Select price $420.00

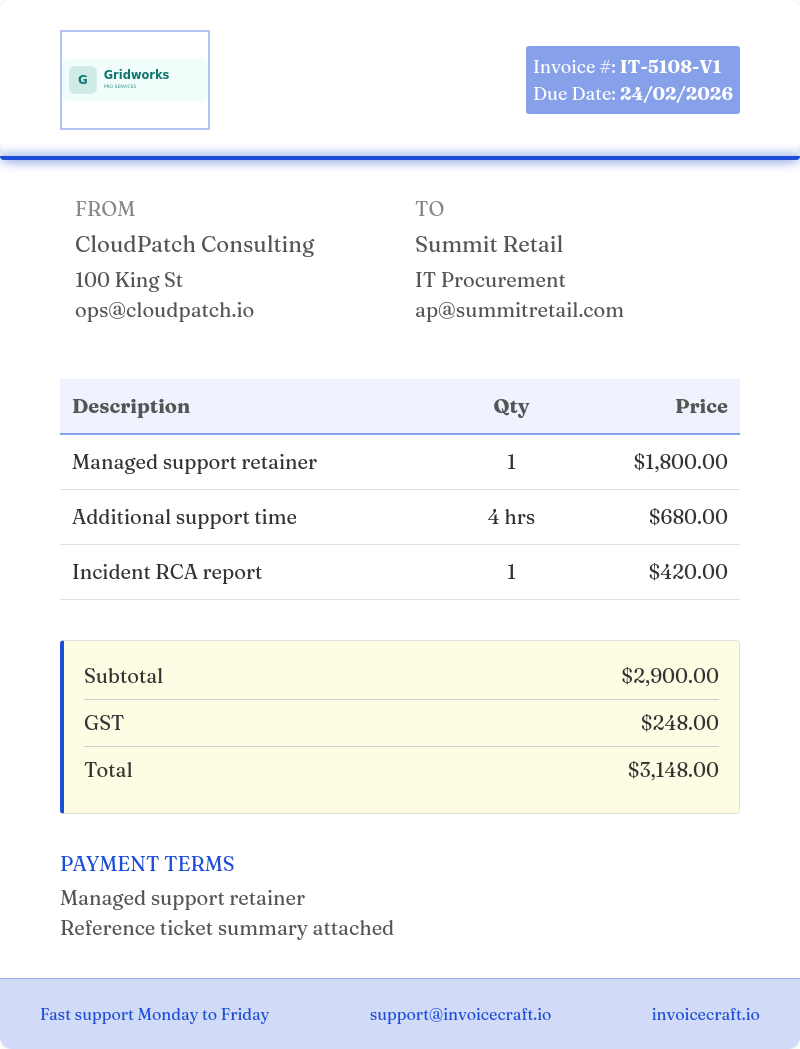coord(688,572)
